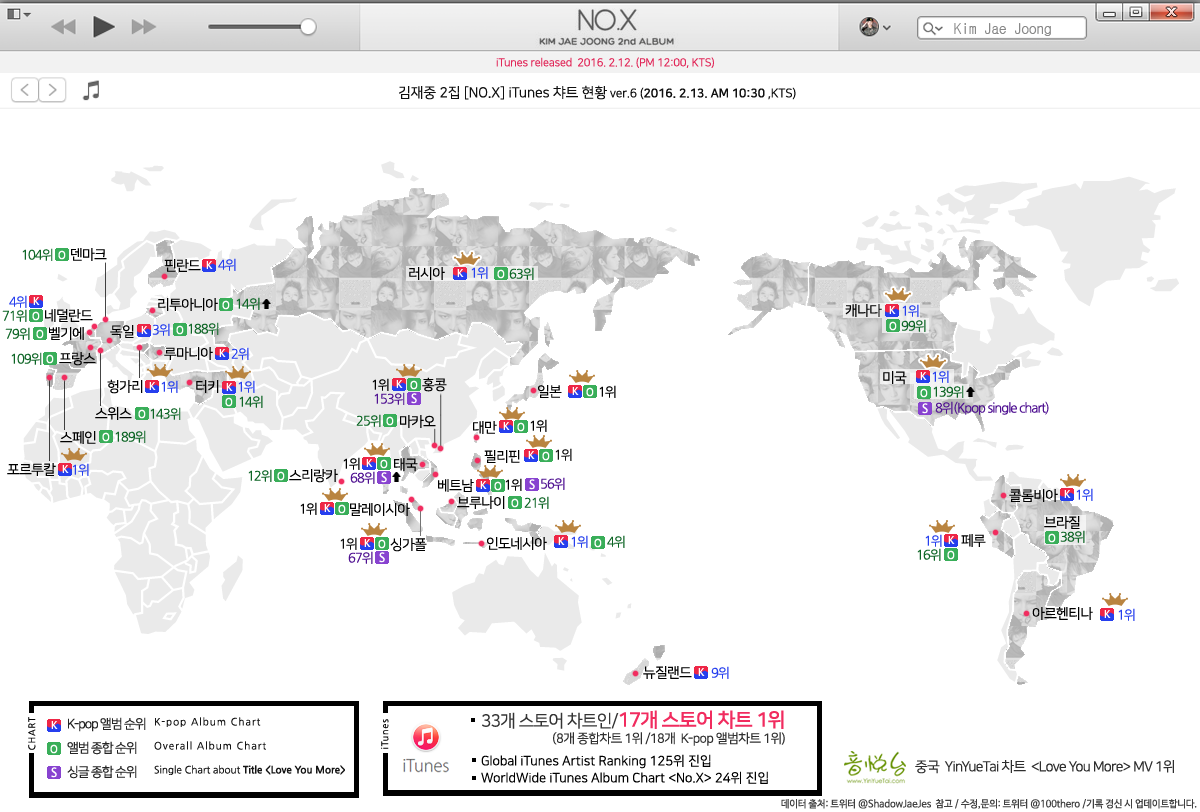Select the 필리핀 country label
Screen dimensions: 1200x812
[502, 455]
